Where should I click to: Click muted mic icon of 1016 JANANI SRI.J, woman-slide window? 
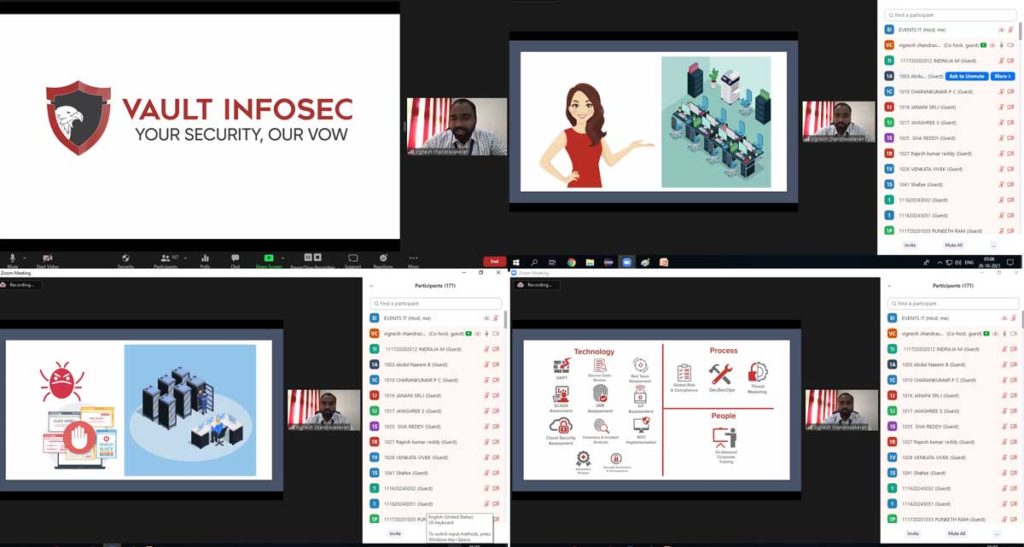1001,107
